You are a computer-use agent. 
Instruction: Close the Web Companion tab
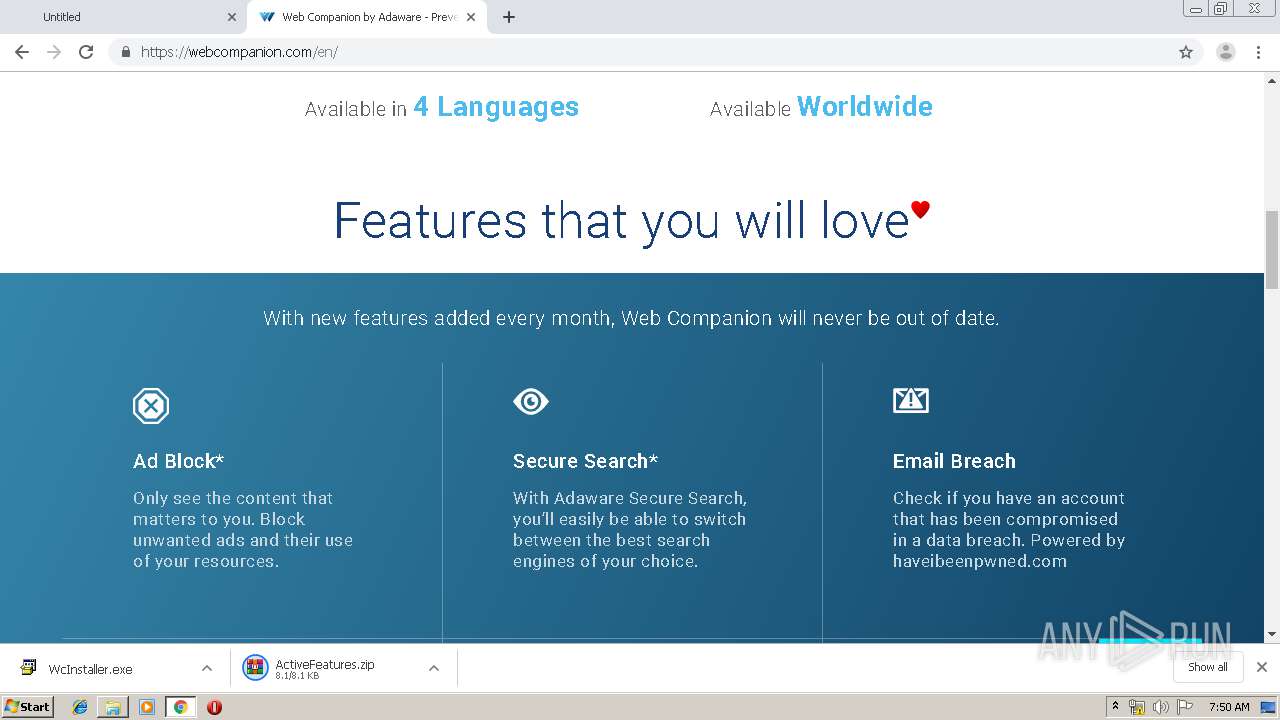pyautogui.click(x=471, y=17)
